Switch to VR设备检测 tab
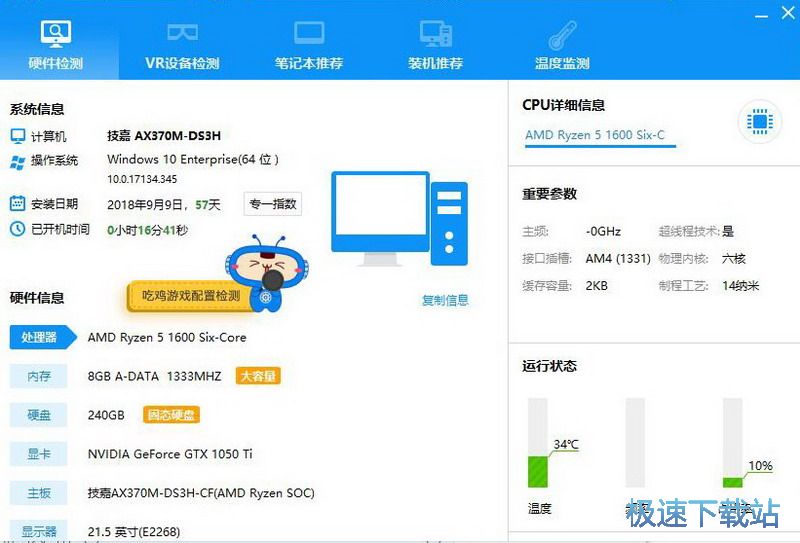Image resolution: width=800 pixels, height=543 pixels. 182,44
